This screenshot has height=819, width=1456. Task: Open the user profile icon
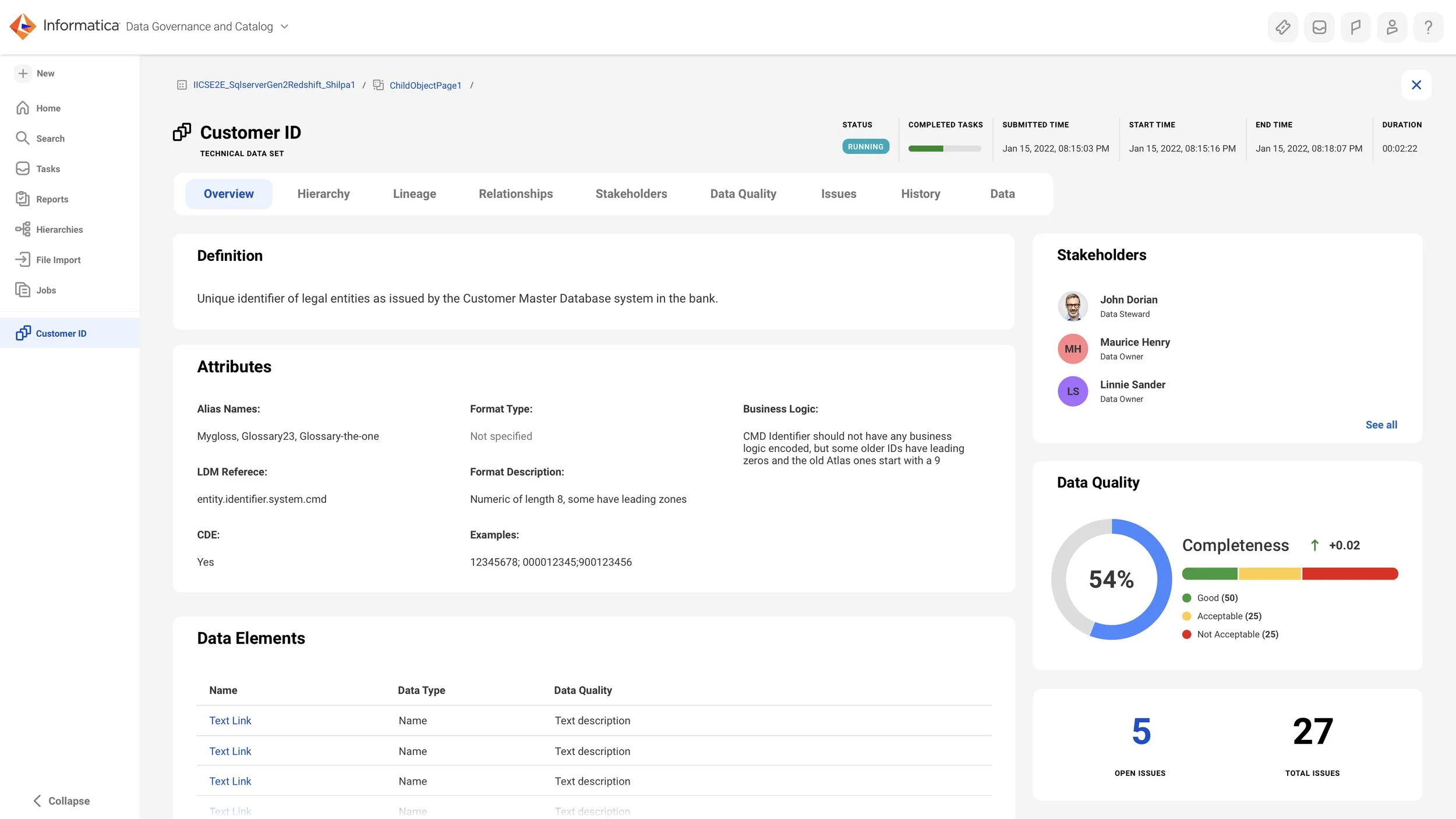click(1392, 27)
